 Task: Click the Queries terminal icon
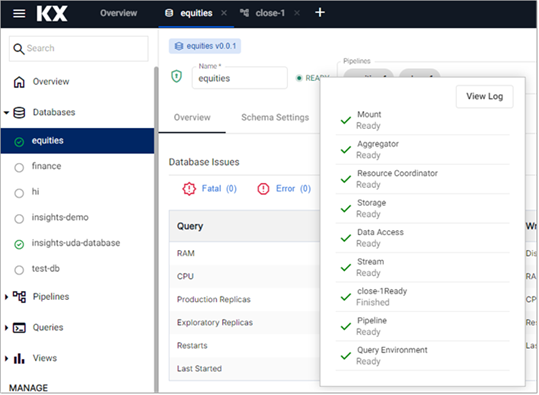pyautogui.click(x=19, y=328)
